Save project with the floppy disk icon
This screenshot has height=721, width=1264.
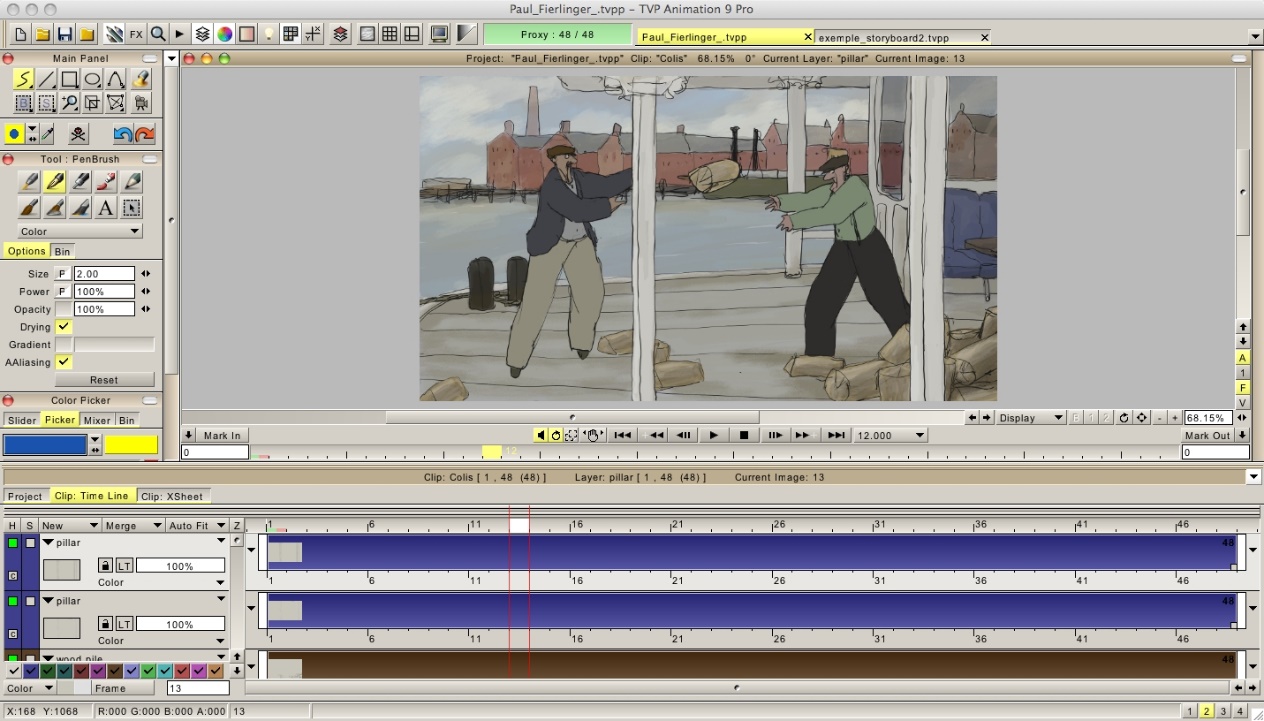click(x=65, y=34)
